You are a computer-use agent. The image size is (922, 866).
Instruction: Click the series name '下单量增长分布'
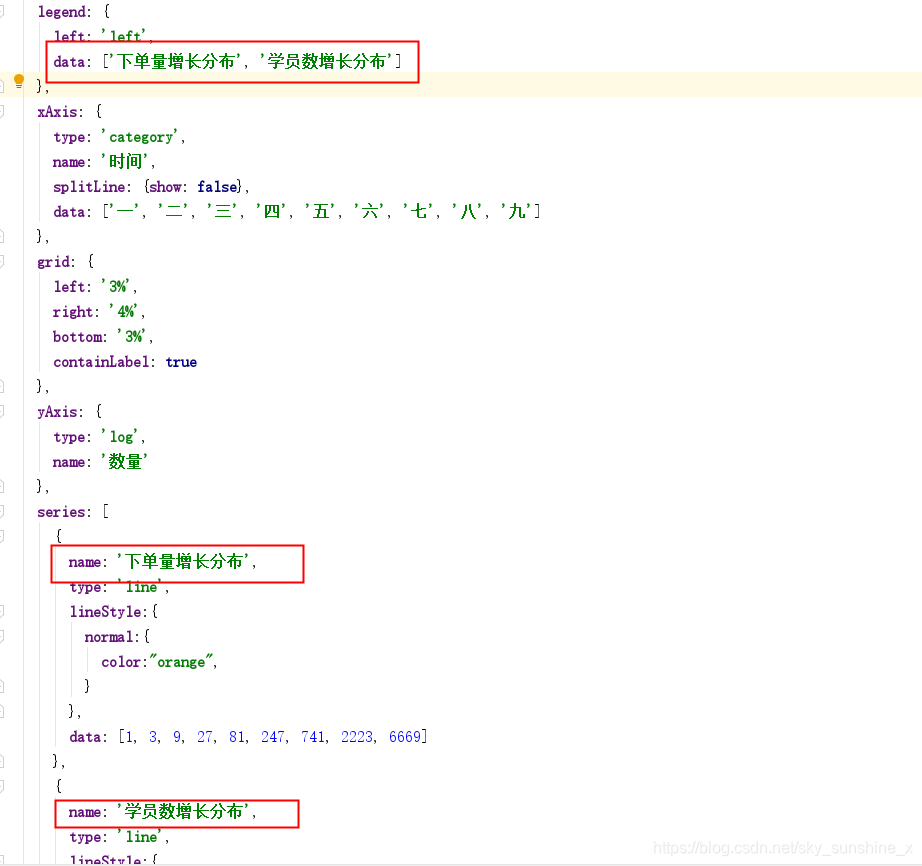click(183, 561)
